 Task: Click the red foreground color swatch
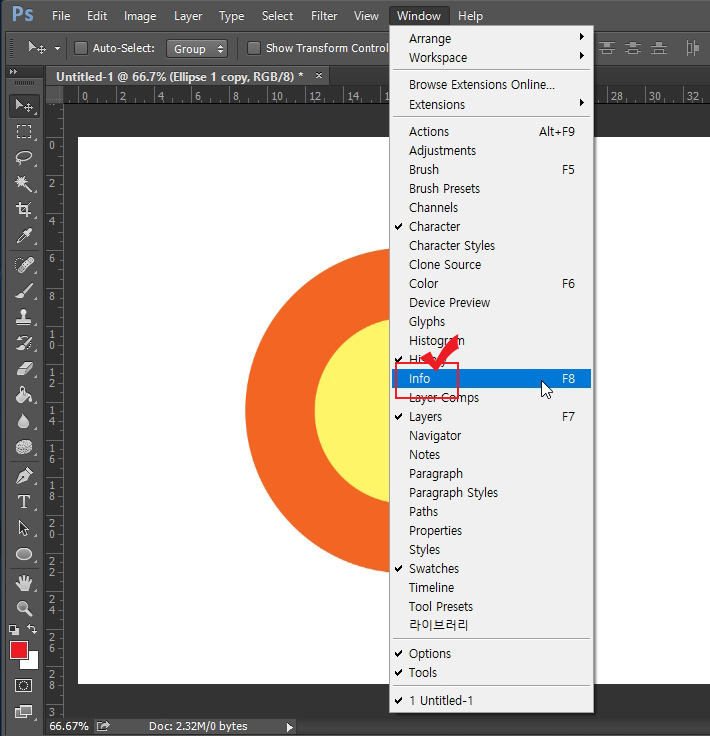click(18, 651)
